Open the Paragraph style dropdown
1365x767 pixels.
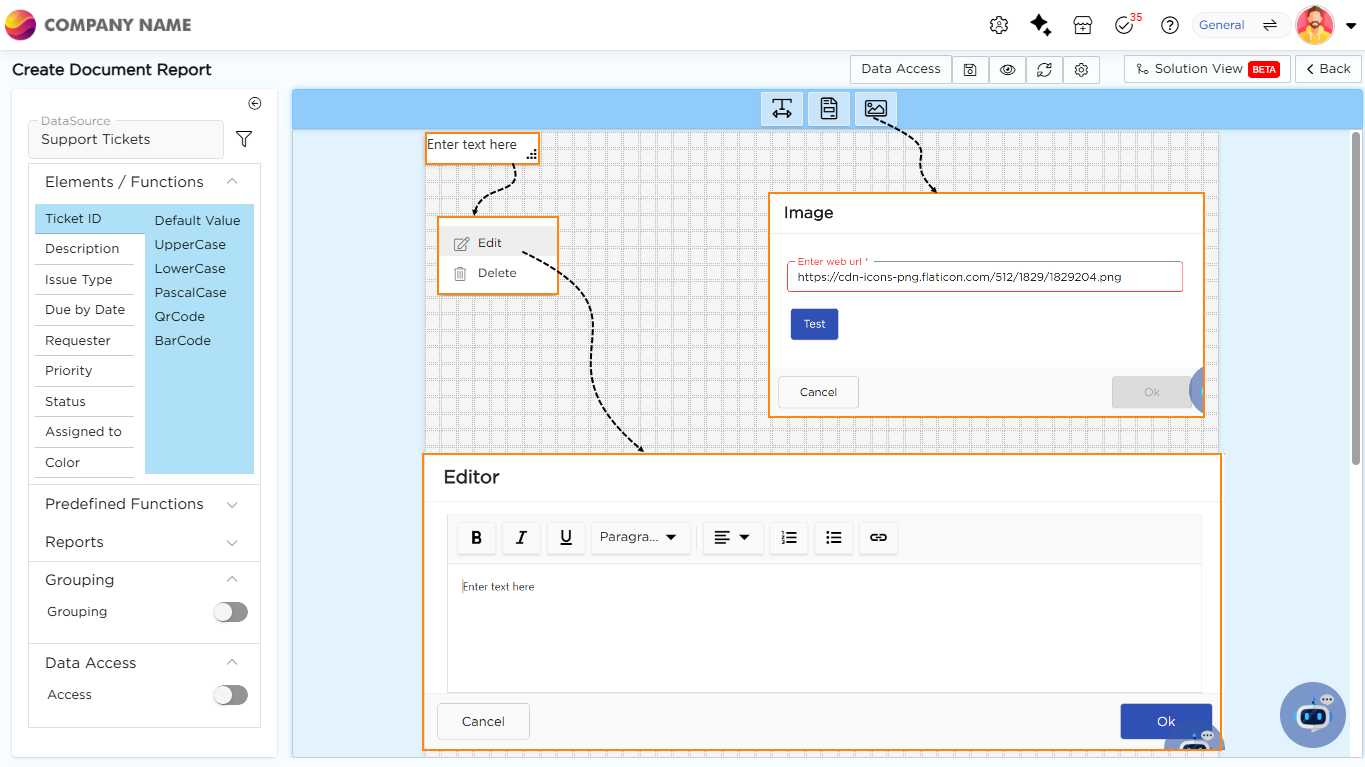pyautogui.click(x=640, y=538)
